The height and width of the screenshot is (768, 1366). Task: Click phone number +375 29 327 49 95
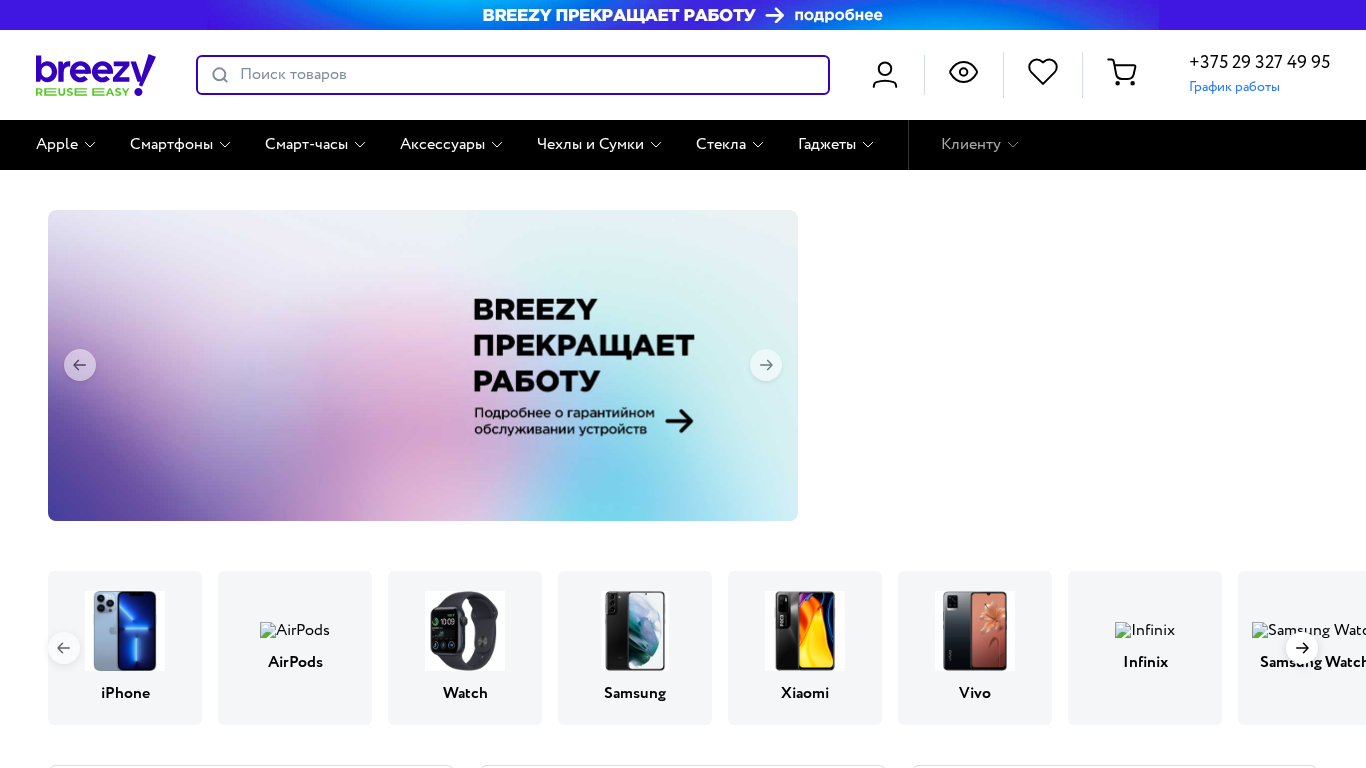[x=1260, y=62]
